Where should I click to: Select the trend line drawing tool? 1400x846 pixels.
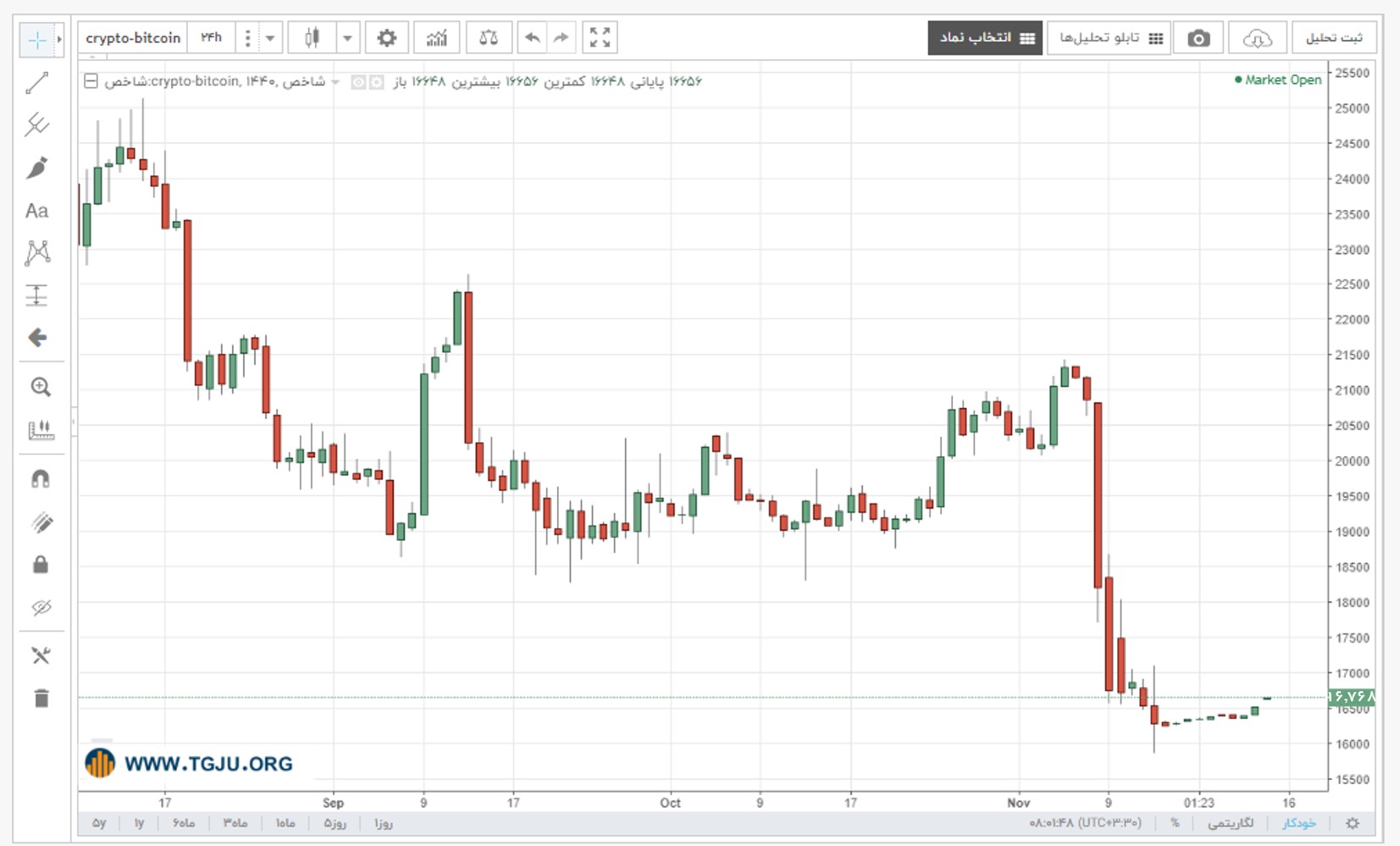coord(37,83)
